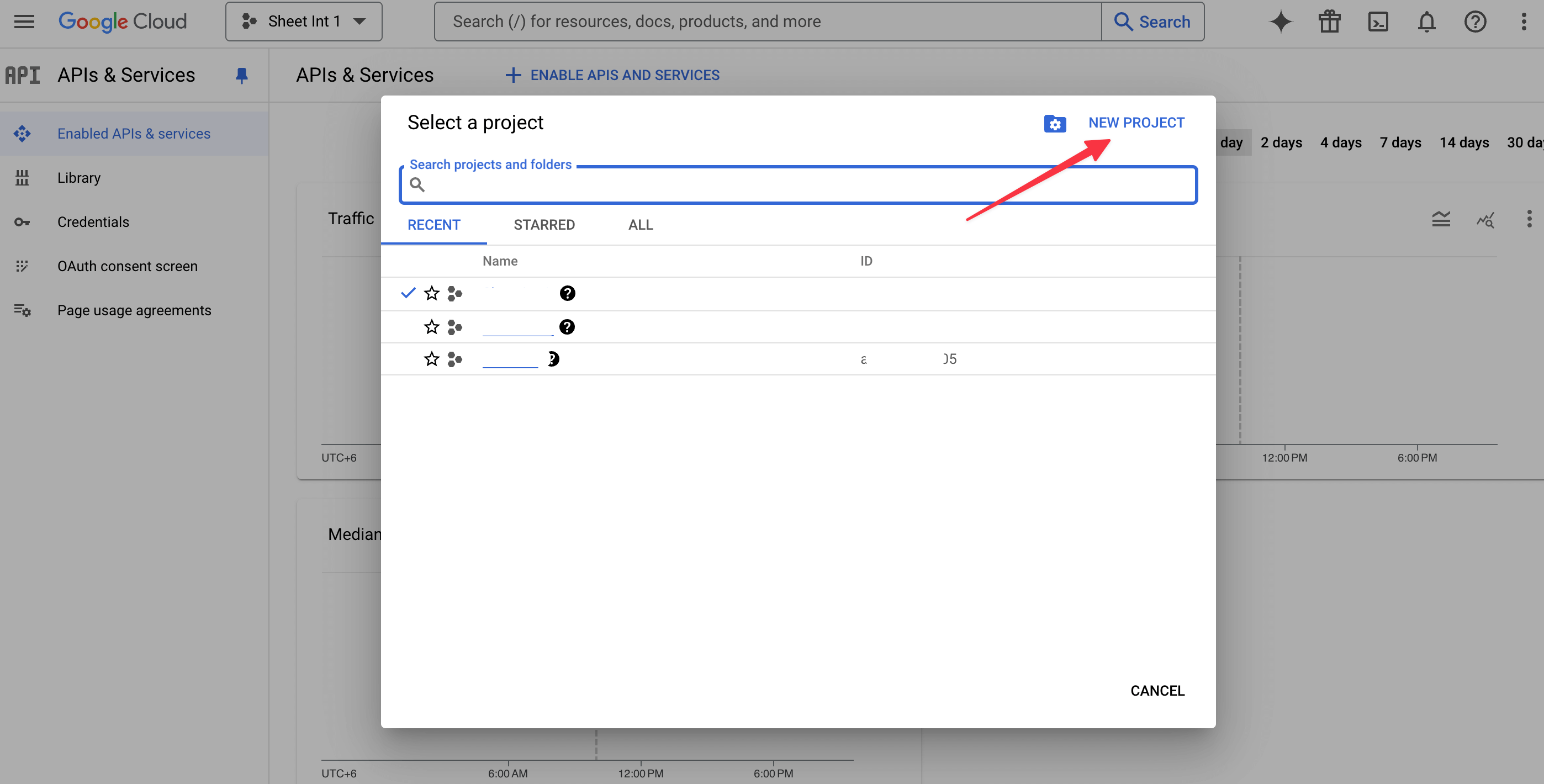Open the main navigation hamburger menu
The image size is (1544, 784).
coord(24,22)
